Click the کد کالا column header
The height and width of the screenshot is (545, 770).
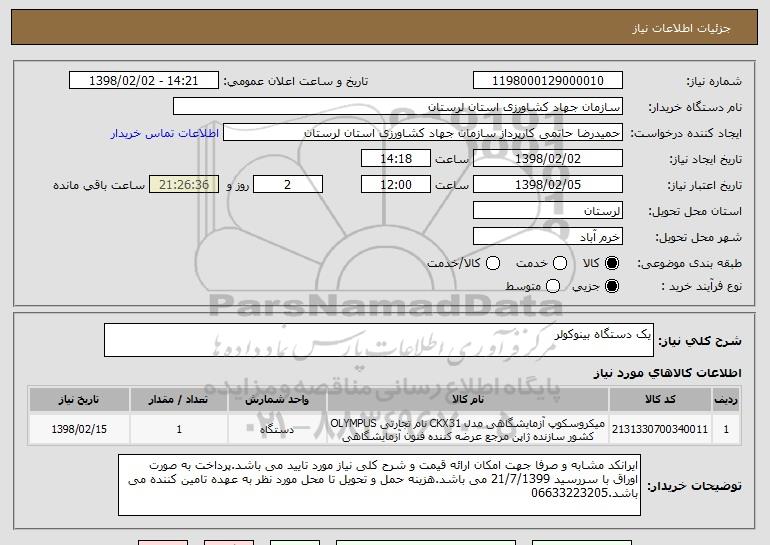(660, 400)
